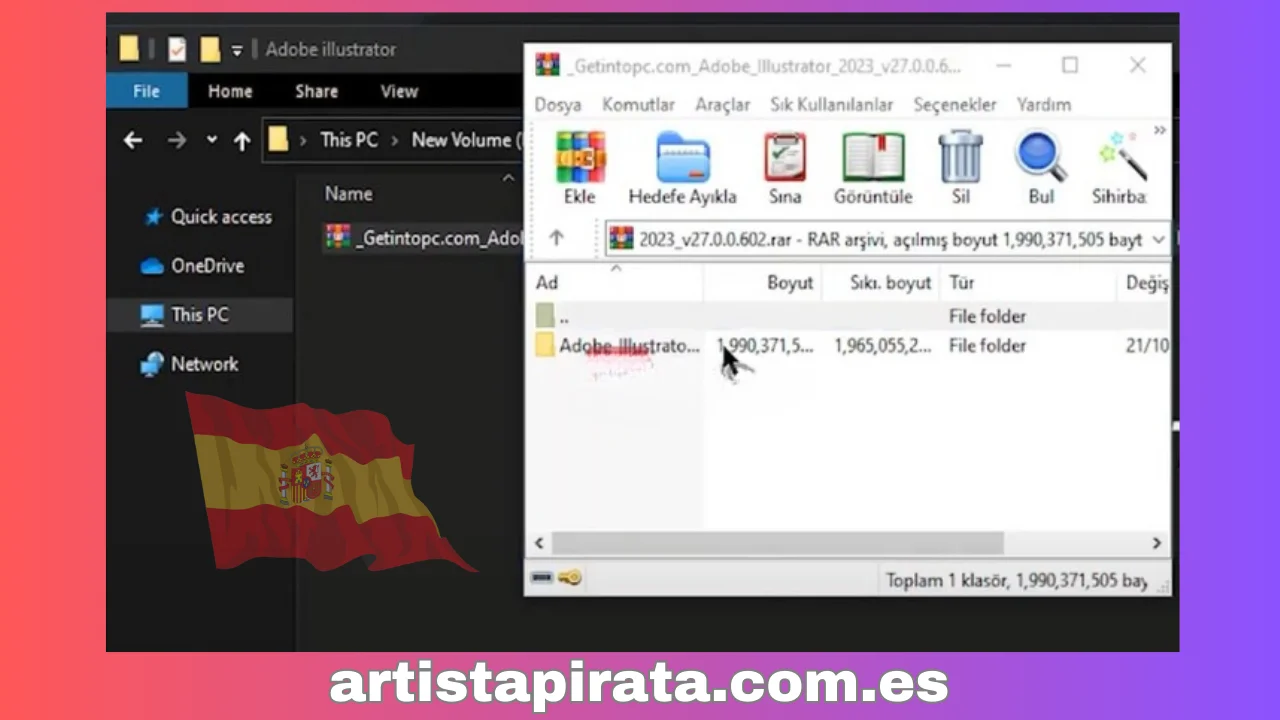
Task: Click the WinRAR icon in title bar
Action: click(547, 65)
